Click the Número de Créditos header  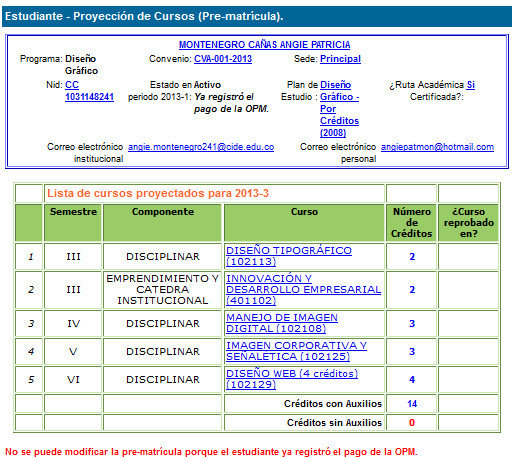pos(412,223)
